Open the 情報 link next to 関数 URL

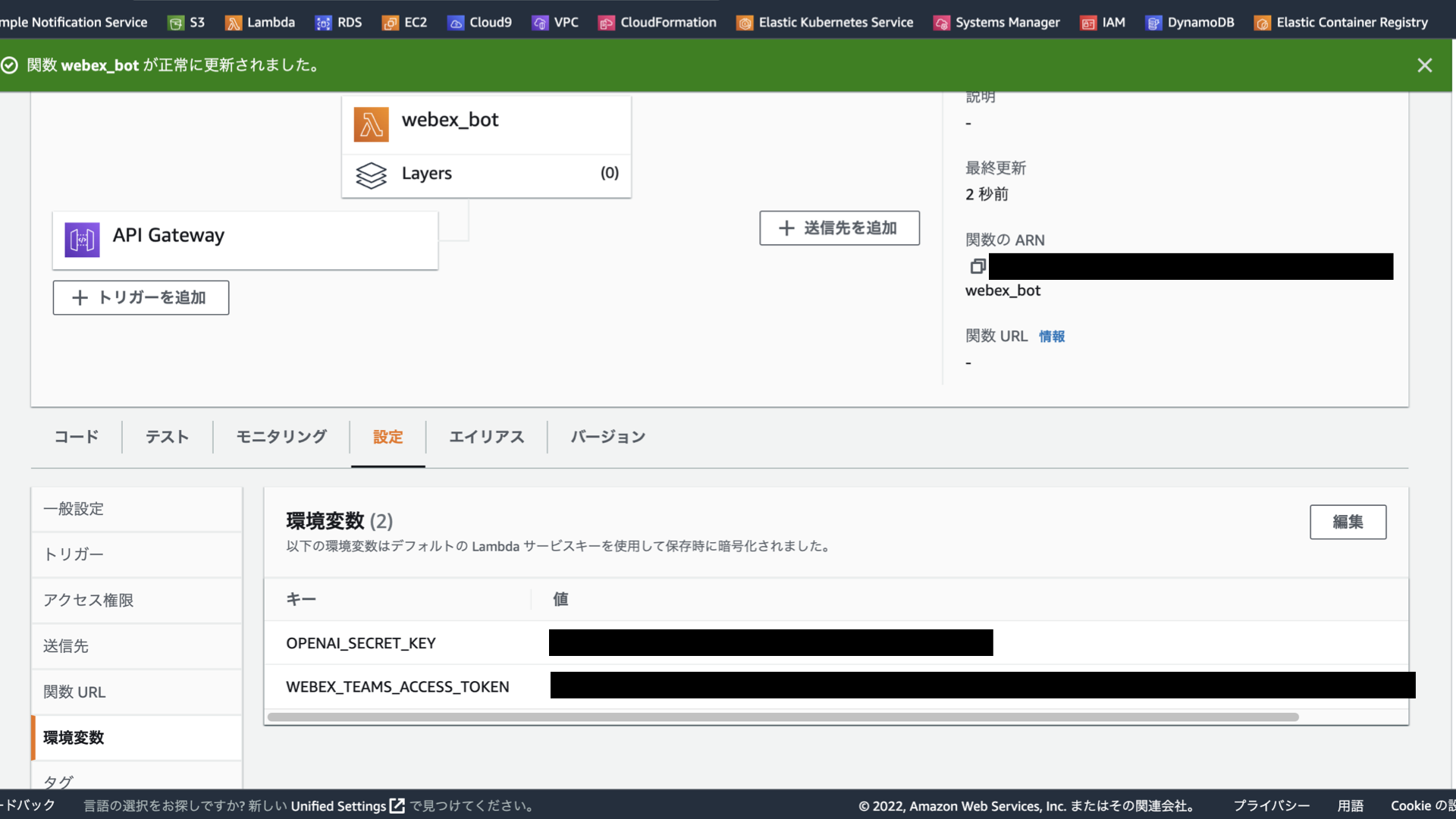[1051, 336]
